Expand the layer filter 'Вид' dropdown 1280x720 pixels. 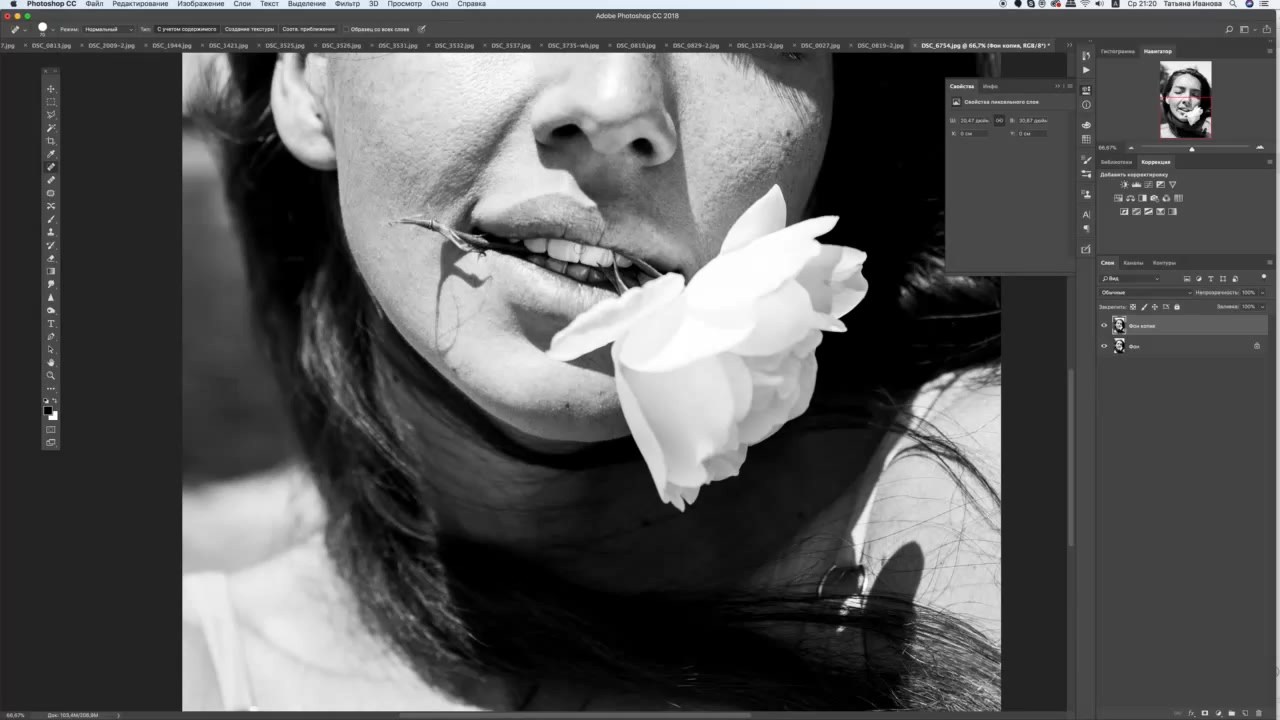click(1130, 278)
